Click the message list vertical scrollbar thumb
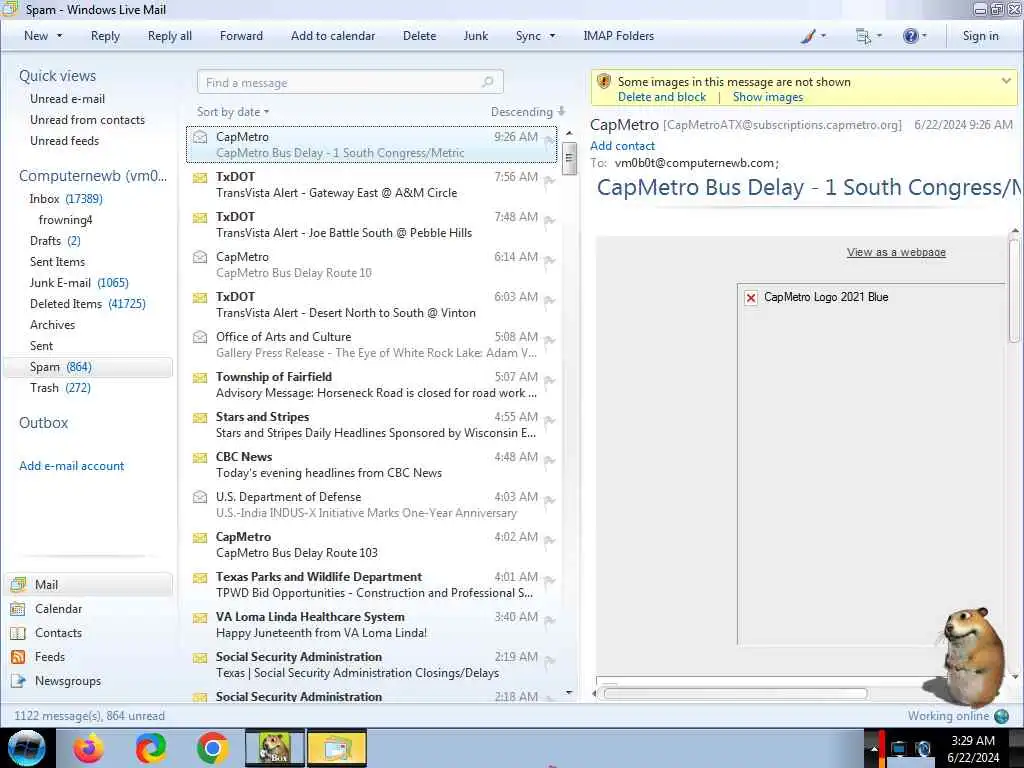1024x768 pixels. point(569,159)
